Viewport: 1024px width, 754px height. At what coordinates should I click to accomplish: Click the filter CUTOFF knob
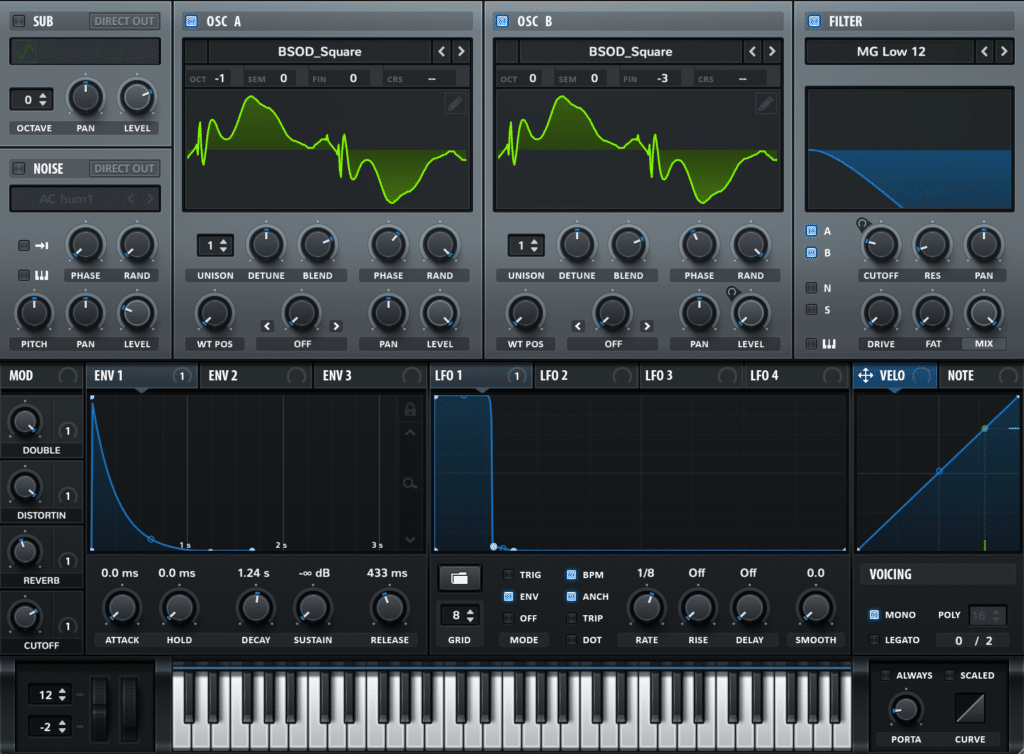[880, 243]
